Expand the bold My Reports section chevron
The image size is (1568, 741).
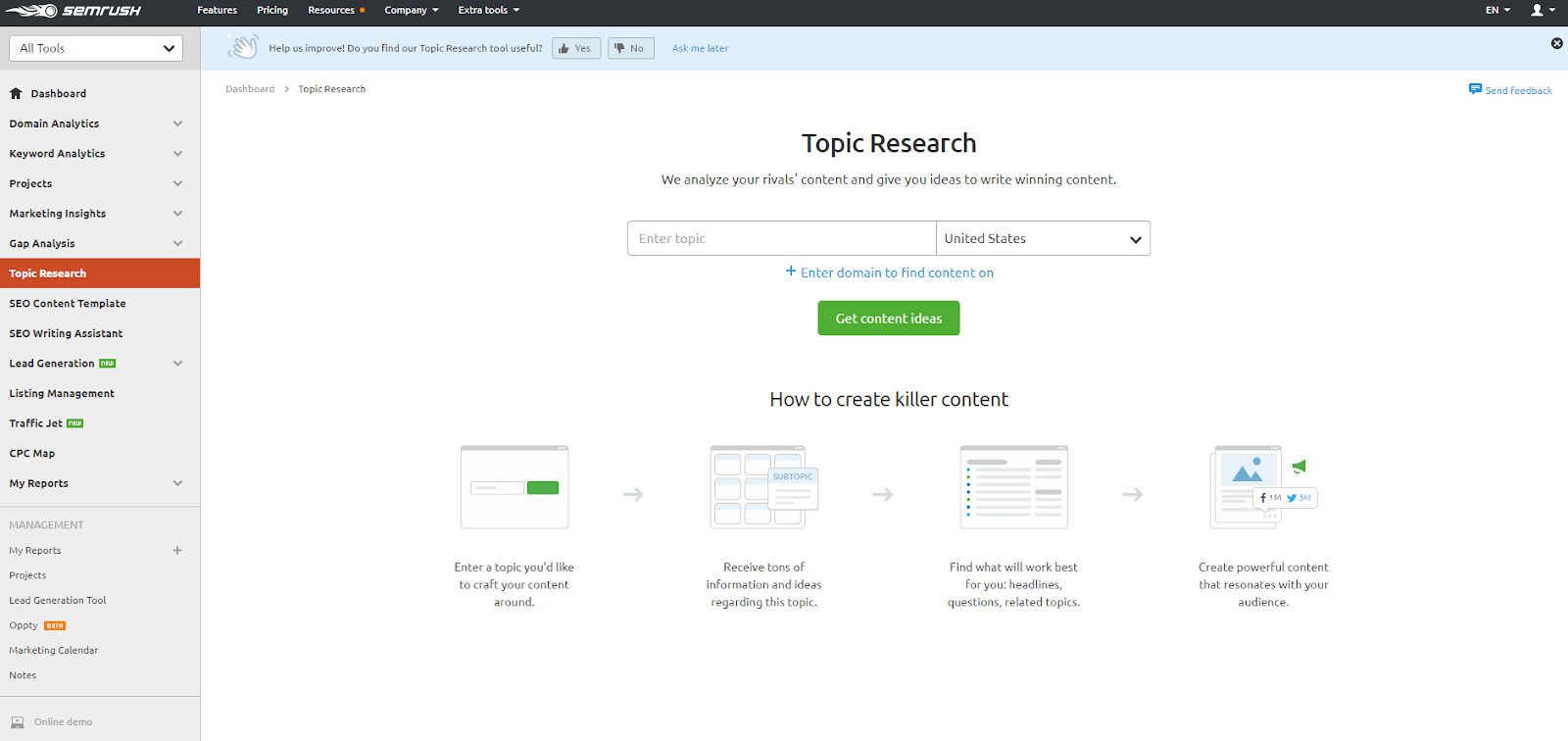click(x=177, y=483)
